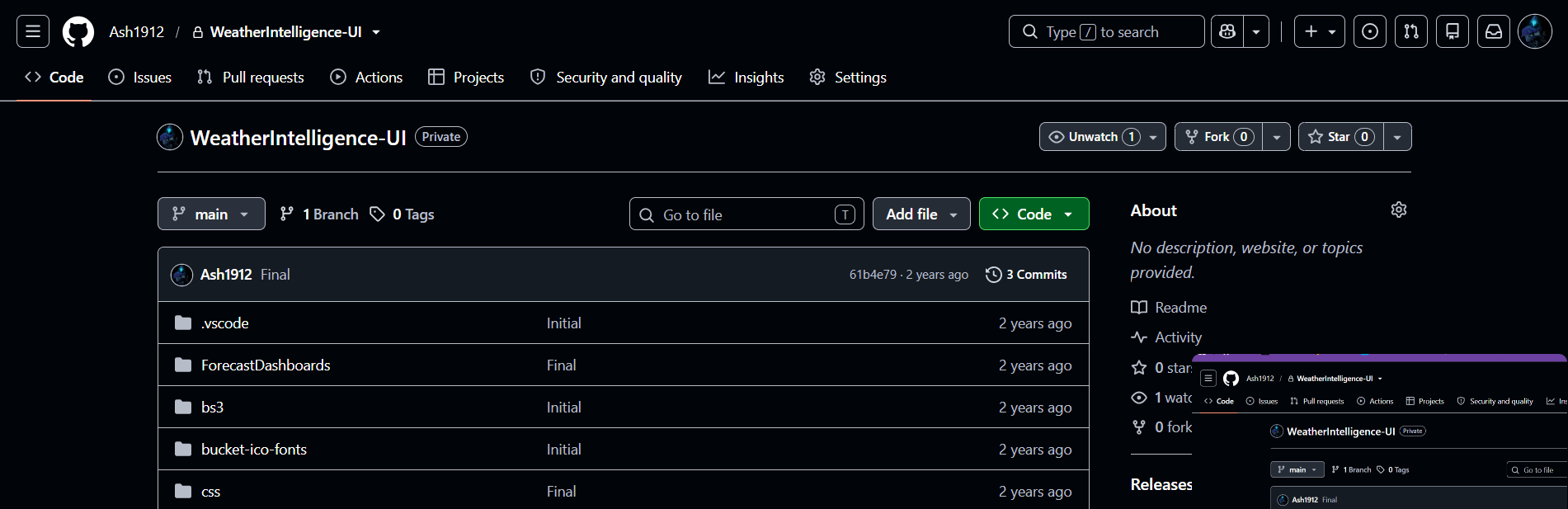This screenshot has width=1568, height=509.
Task: Open the Add file dropdown
Action: tap(921, 214)
